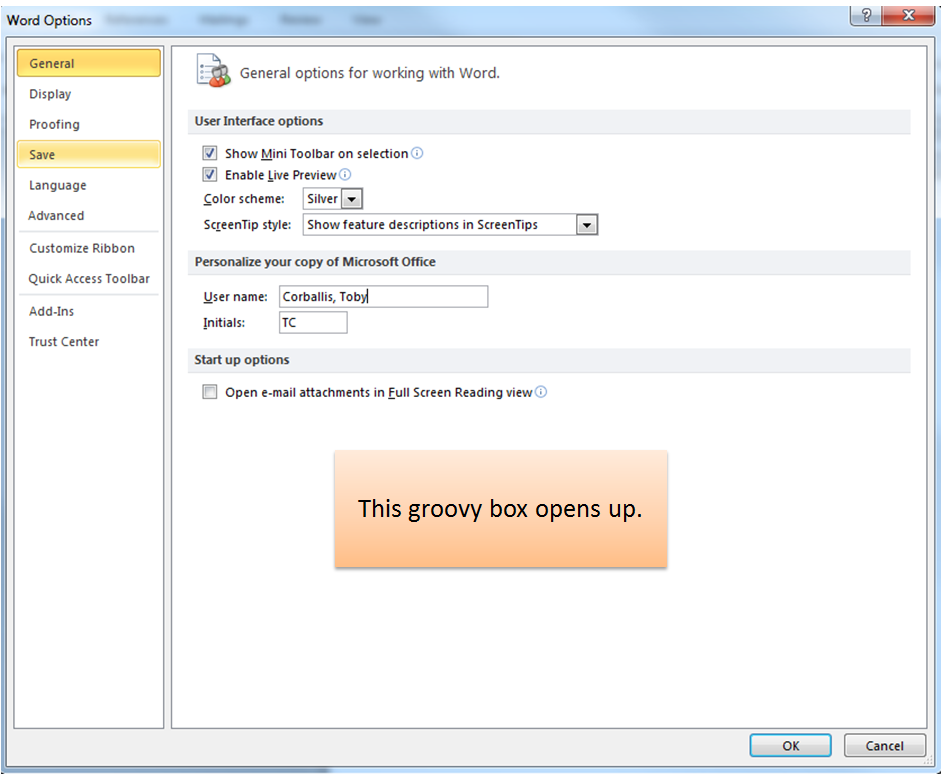Click the 'Color scheme:' label

coord(244,199)
